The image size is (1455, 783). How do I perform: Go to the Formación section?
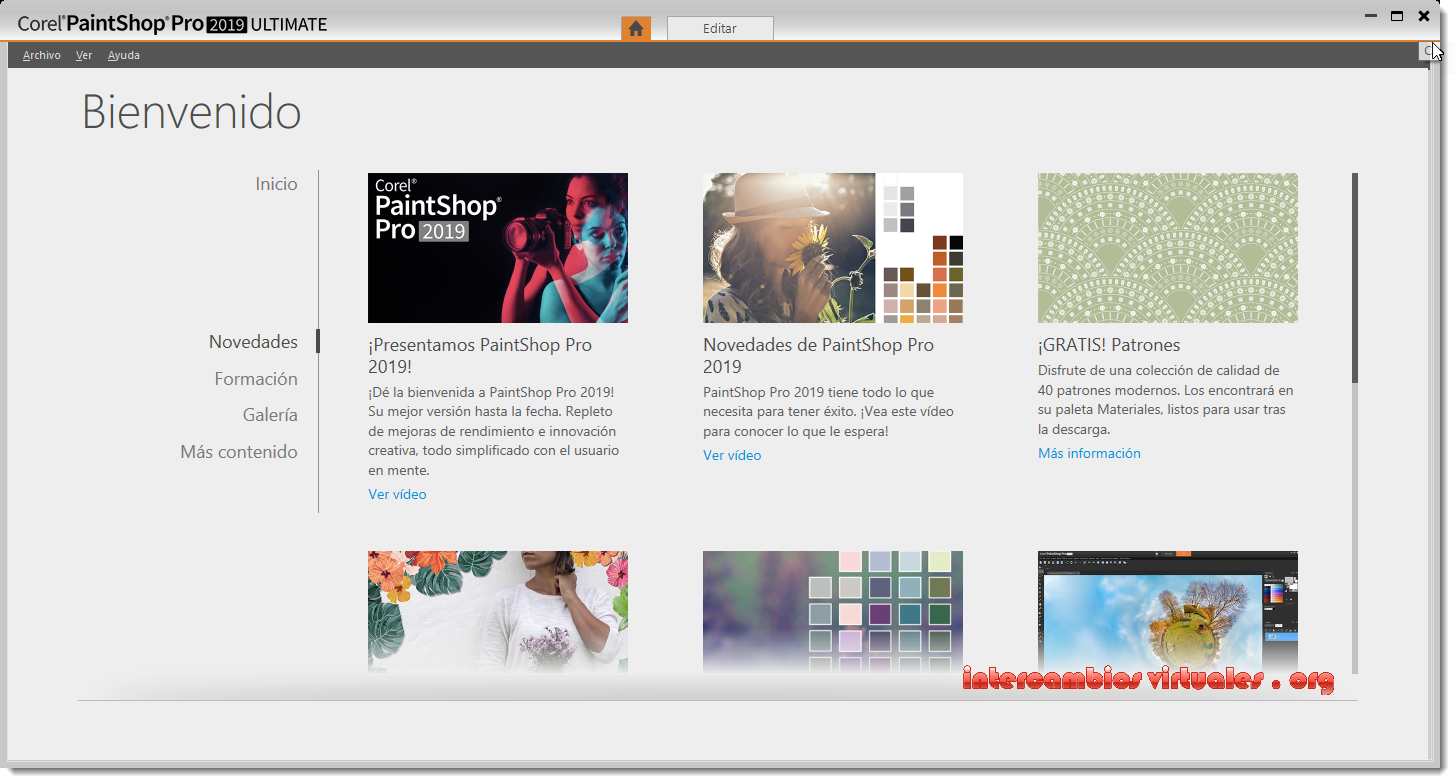256,379
